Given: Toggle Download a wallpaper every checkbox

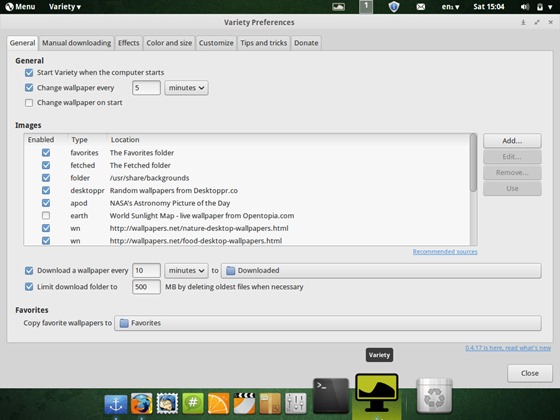Looking at the screenshot, I should (29, 271).
